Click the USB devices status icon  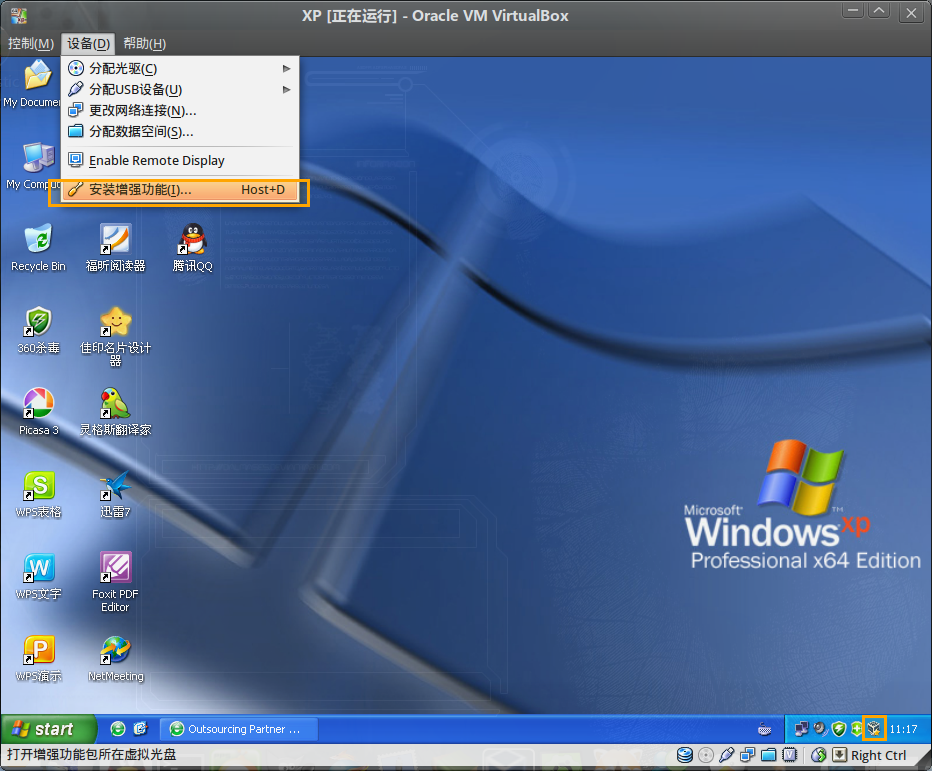pos(726,755)
